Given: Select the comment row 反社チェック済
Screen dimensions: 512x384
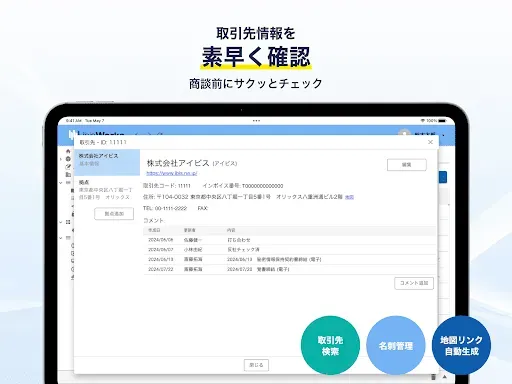Looking at the screenshot, I should point(289,250).
